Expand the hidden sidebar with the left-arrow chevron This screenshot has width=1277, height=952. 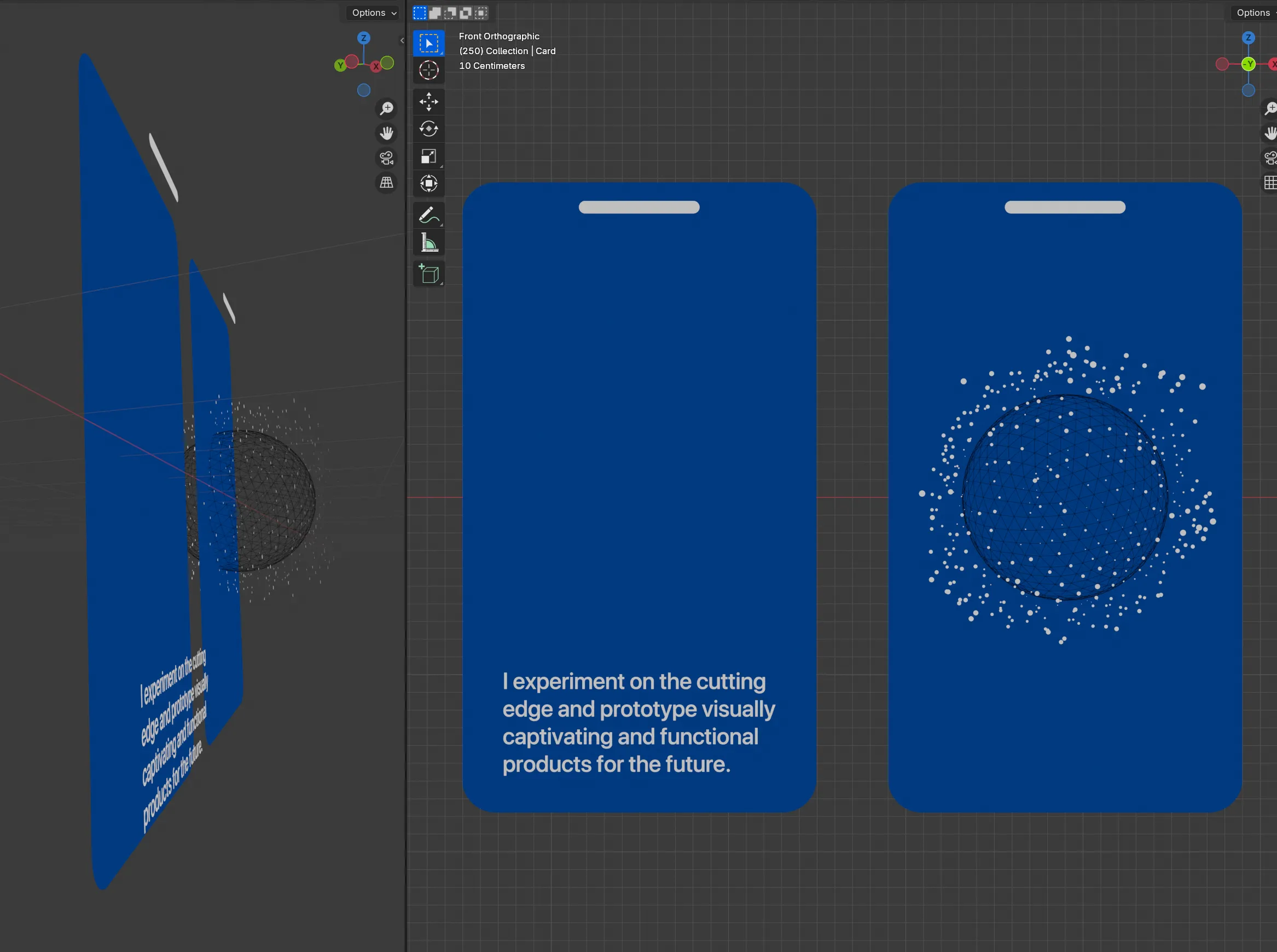tap(402, 40)
